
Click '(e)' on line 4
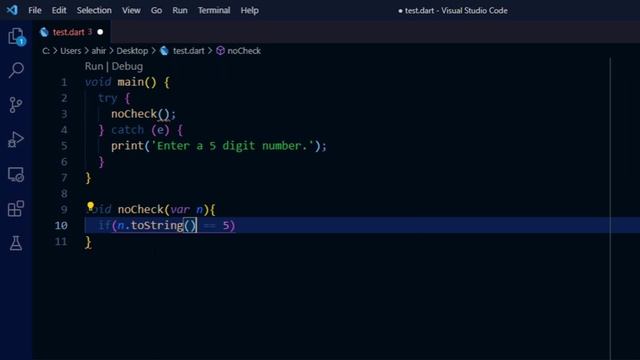(x=160, y=130)
